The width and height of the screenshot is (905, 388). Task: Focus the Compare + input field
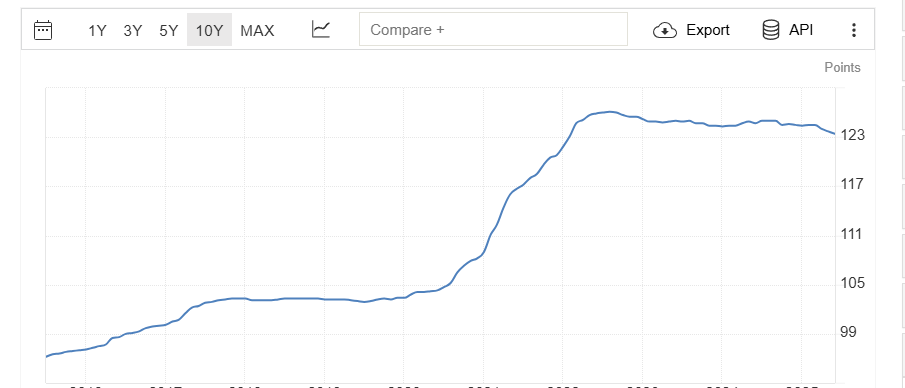pyautogui.click(x=493, y=29)
